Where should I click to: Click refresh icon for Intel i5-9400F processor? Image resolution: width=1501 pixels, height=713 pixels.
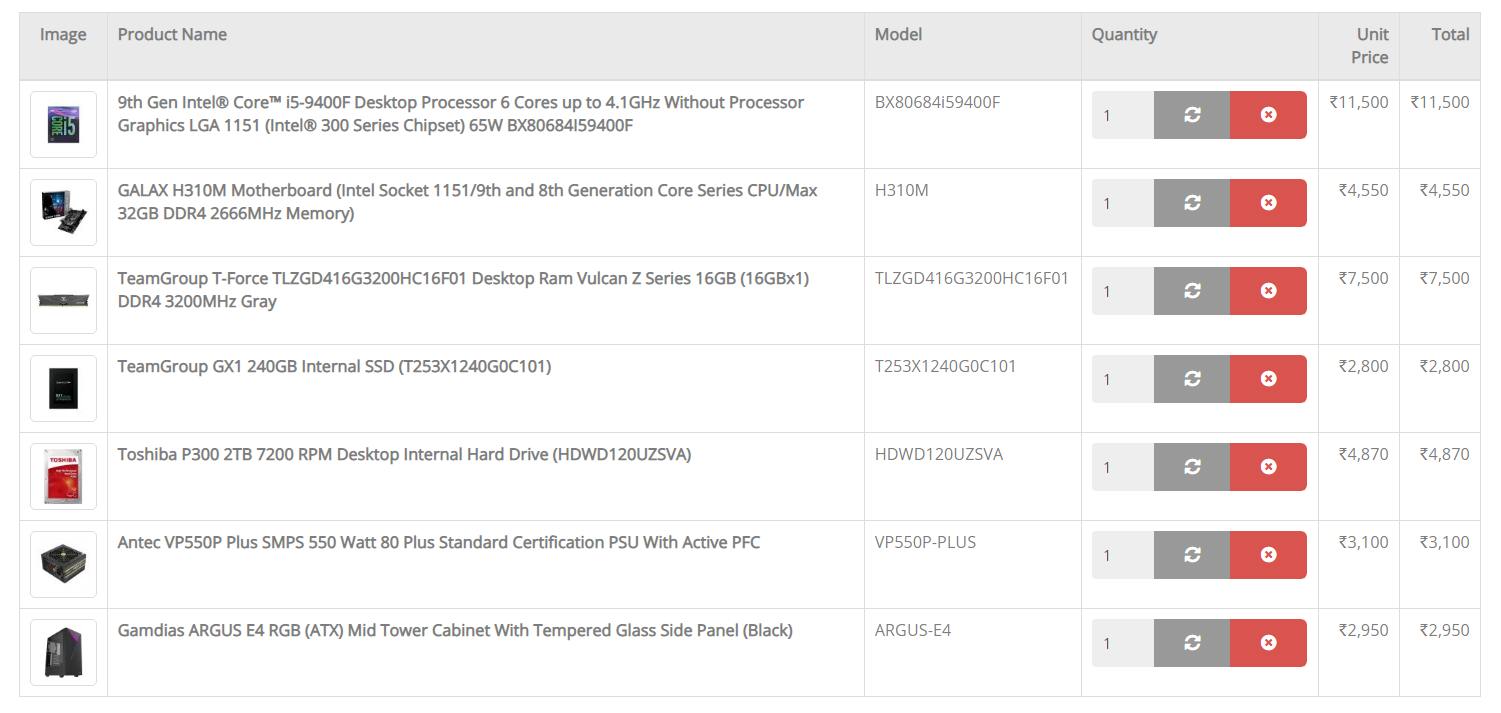[1191, 115]
